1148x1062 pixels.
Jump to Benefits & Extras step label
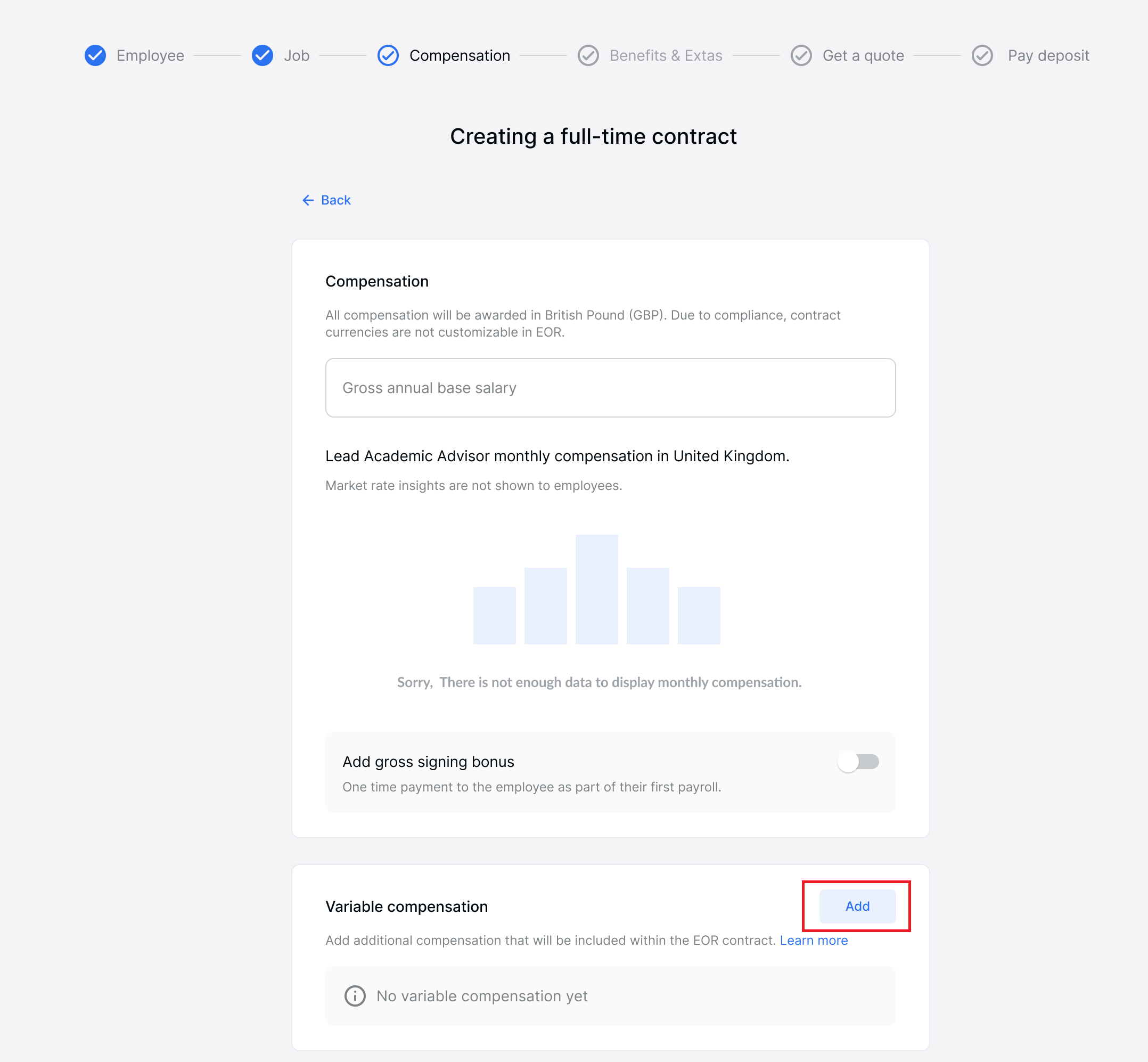click(x=666, y=55)
